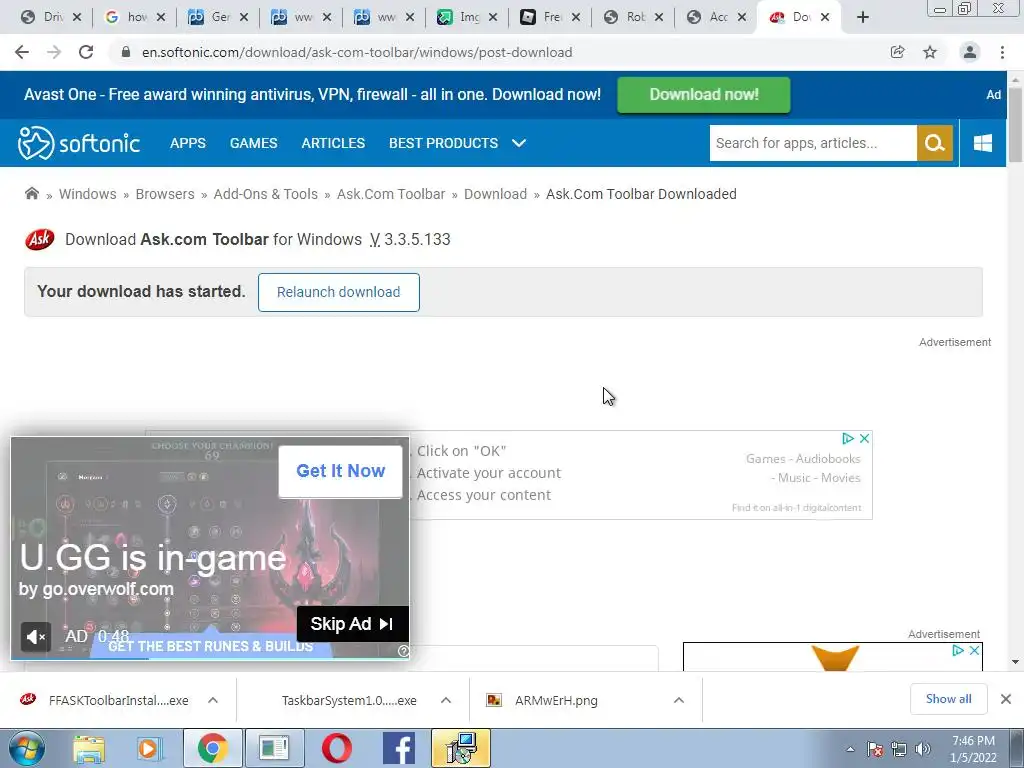Screen dimensions: 1024x768
Task: Open options for FFASKToolbarInstal exe download
Action: [213, 700]
